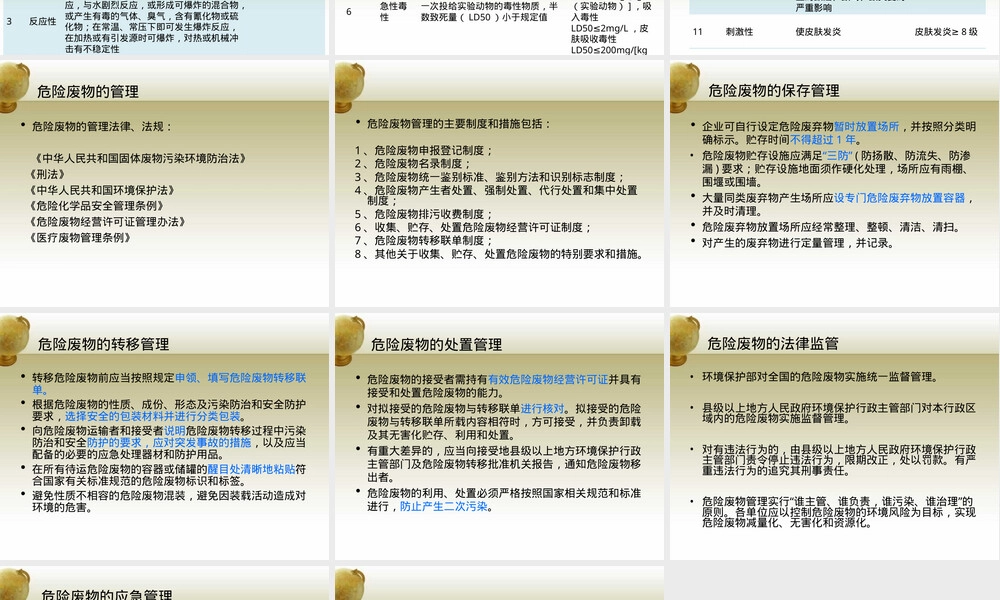Click the blue text 选择安全的包装材料并进行分类包装

tap(153, 416)
